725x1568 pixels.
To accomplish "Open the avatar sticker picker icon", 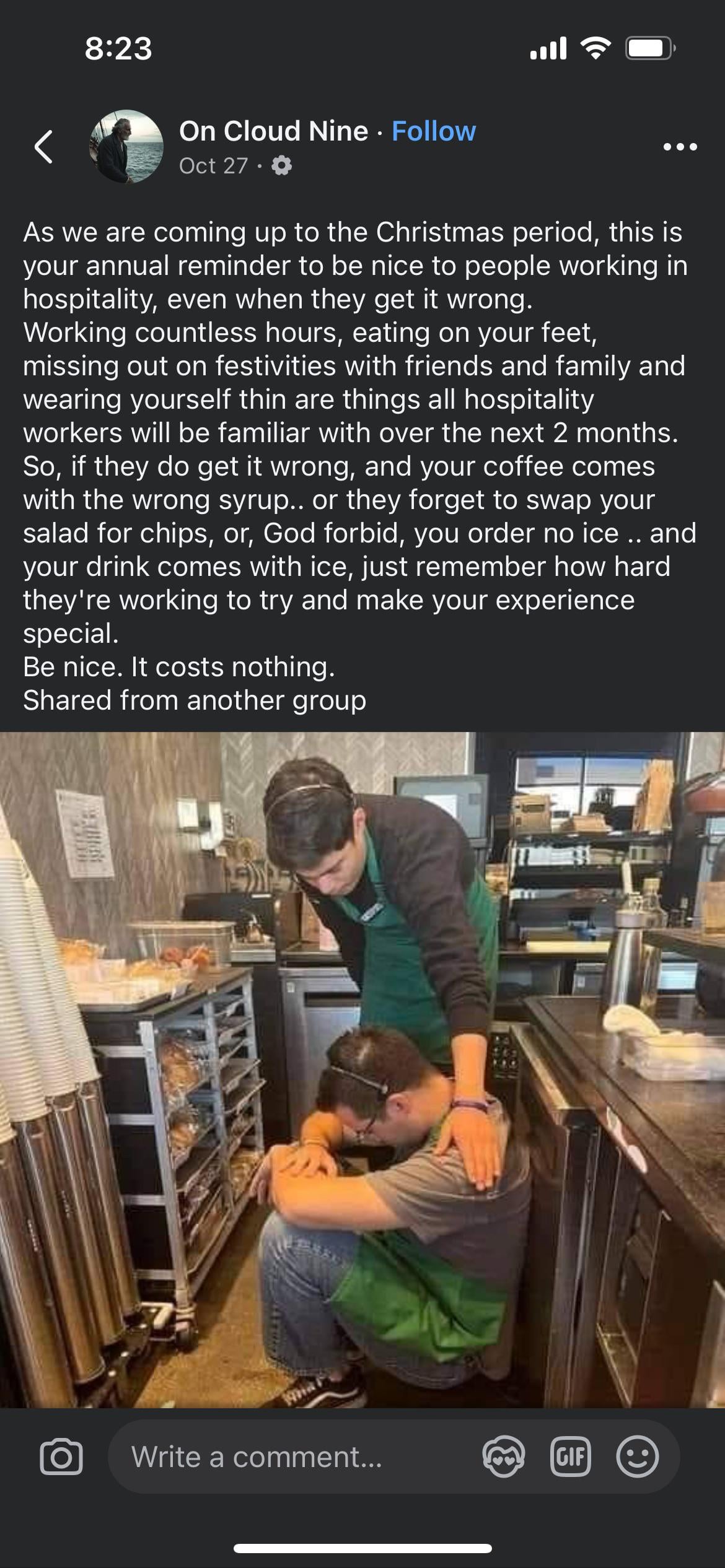I will point(504,1456).
